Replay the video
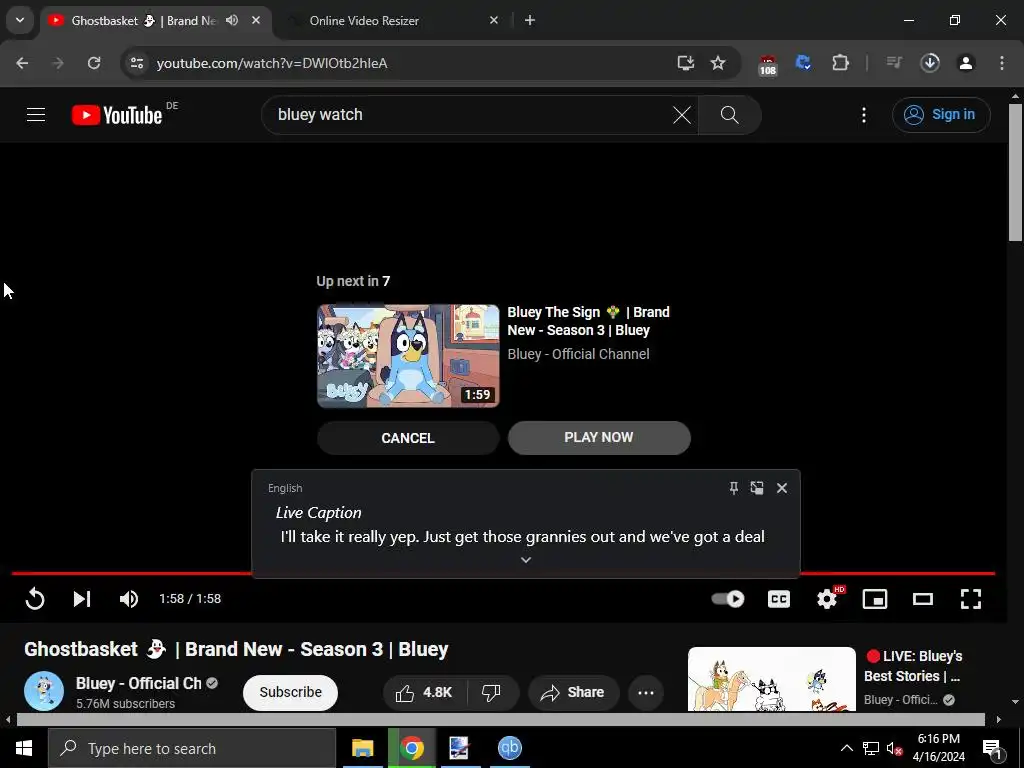This screenshot has width=1024, height=768. click(x=35, y=599)
